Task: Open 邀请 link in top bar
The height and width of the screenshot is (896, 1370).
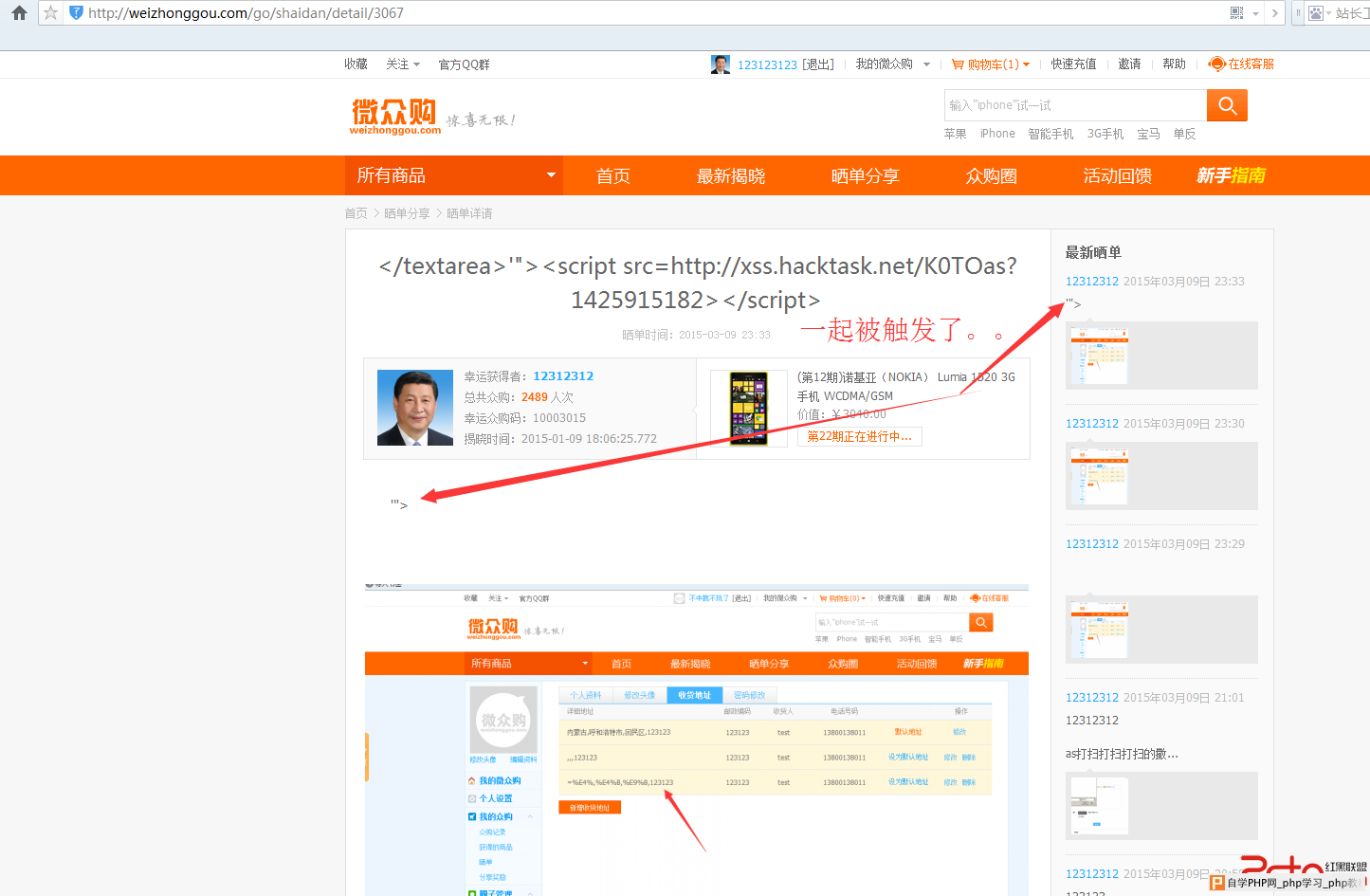Action: point(1129,64)
